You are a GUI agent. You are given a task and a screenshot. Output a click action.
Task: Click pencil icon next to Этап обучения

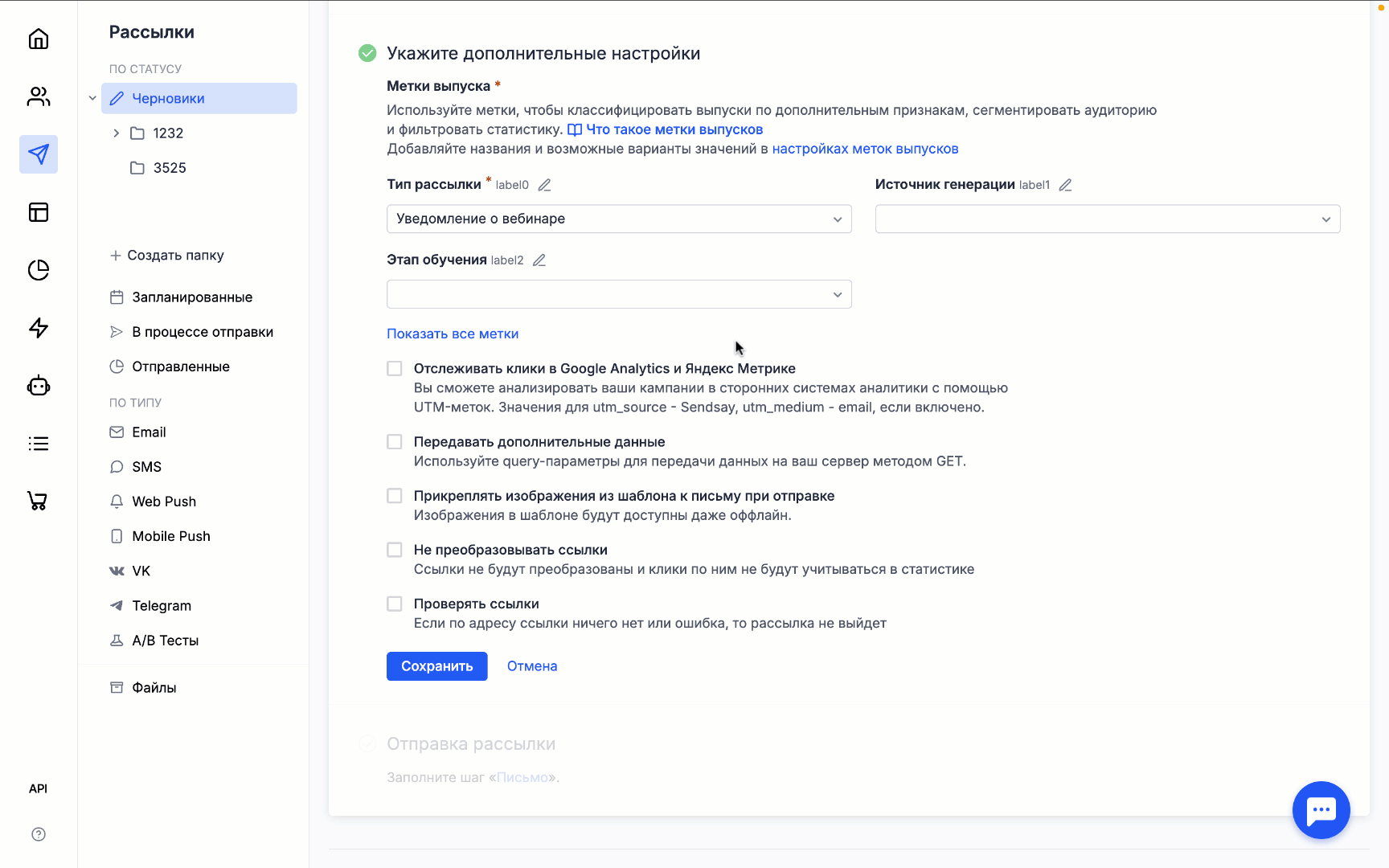539,260
